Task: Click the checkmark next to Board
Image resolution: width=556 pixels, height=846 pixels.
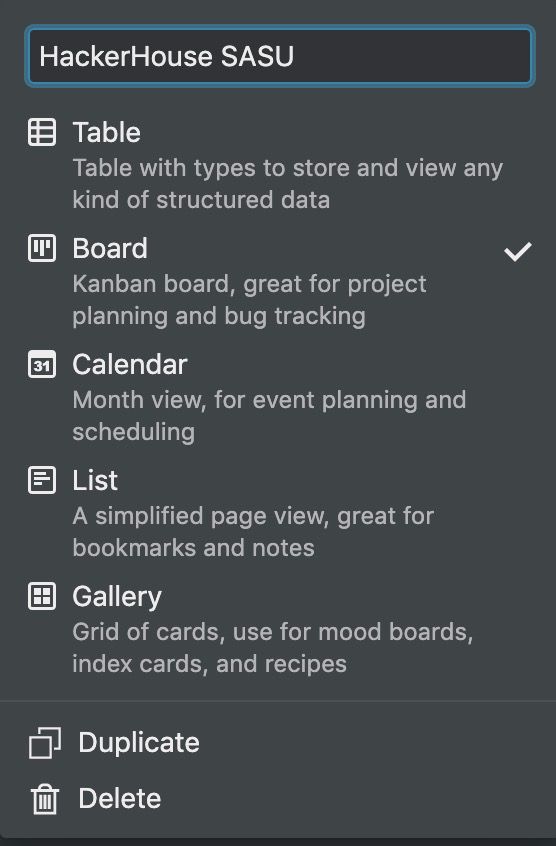Action: pos(518,251)
